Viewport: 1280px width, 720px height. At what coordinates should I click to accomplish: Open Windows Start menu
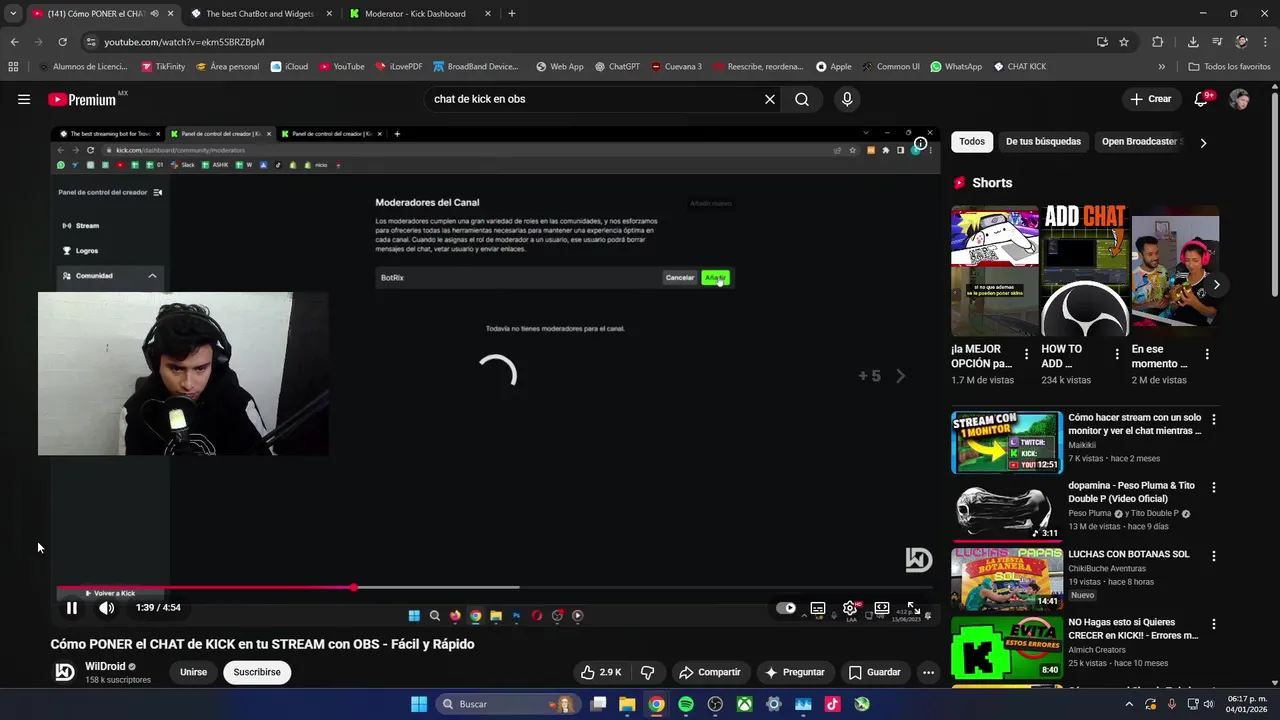419,704
